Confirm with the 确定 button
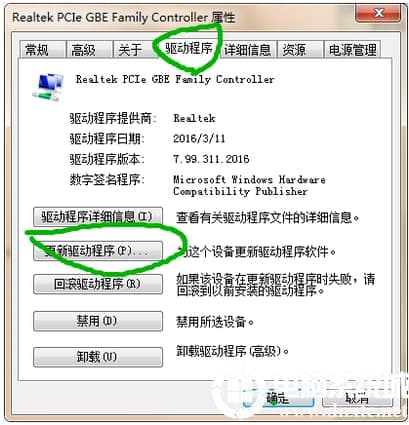The height and width of the screenshot is (425, 409). (x=279, y=398)
